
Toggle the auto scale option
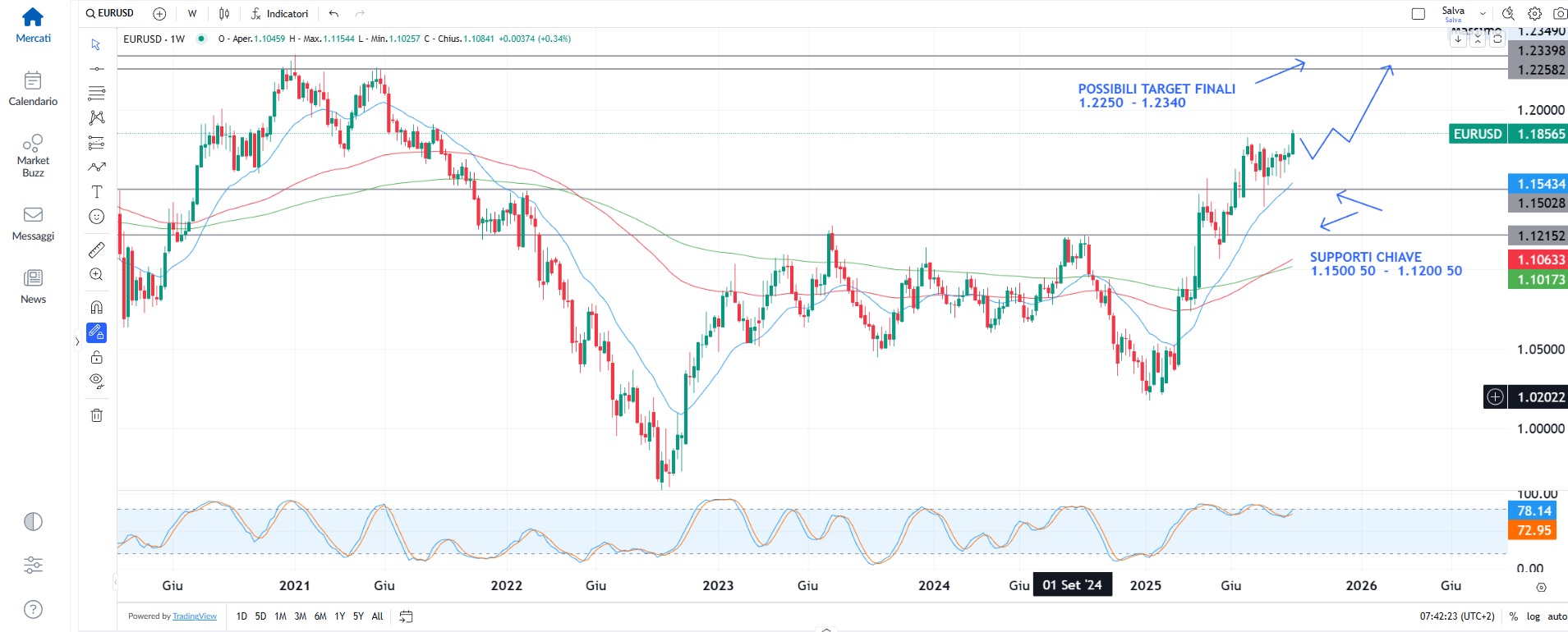click(x=1557, y=616)
